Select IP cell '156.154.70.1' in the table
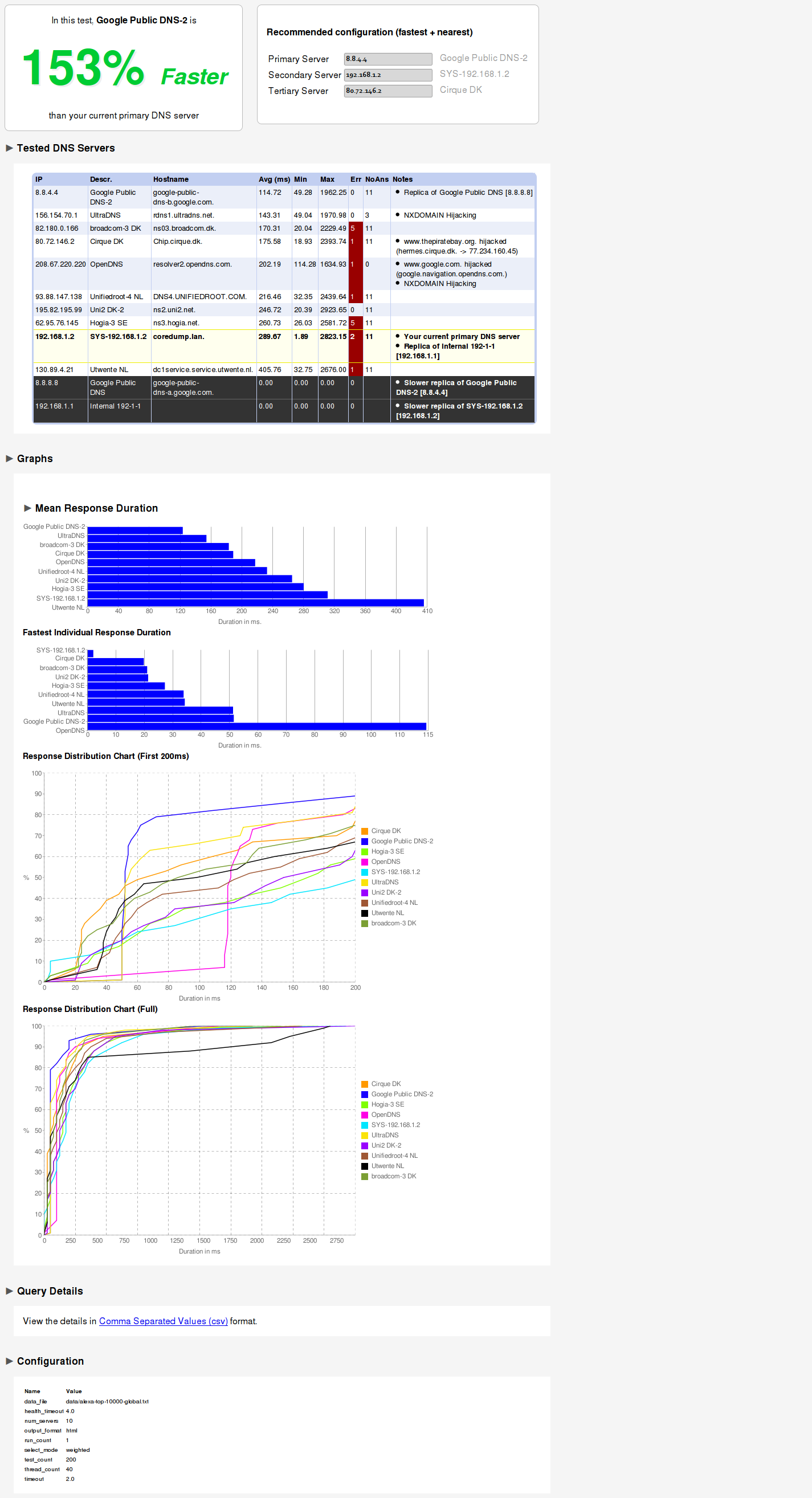This screenshot has height=1498, width=812. click(56, 216)
